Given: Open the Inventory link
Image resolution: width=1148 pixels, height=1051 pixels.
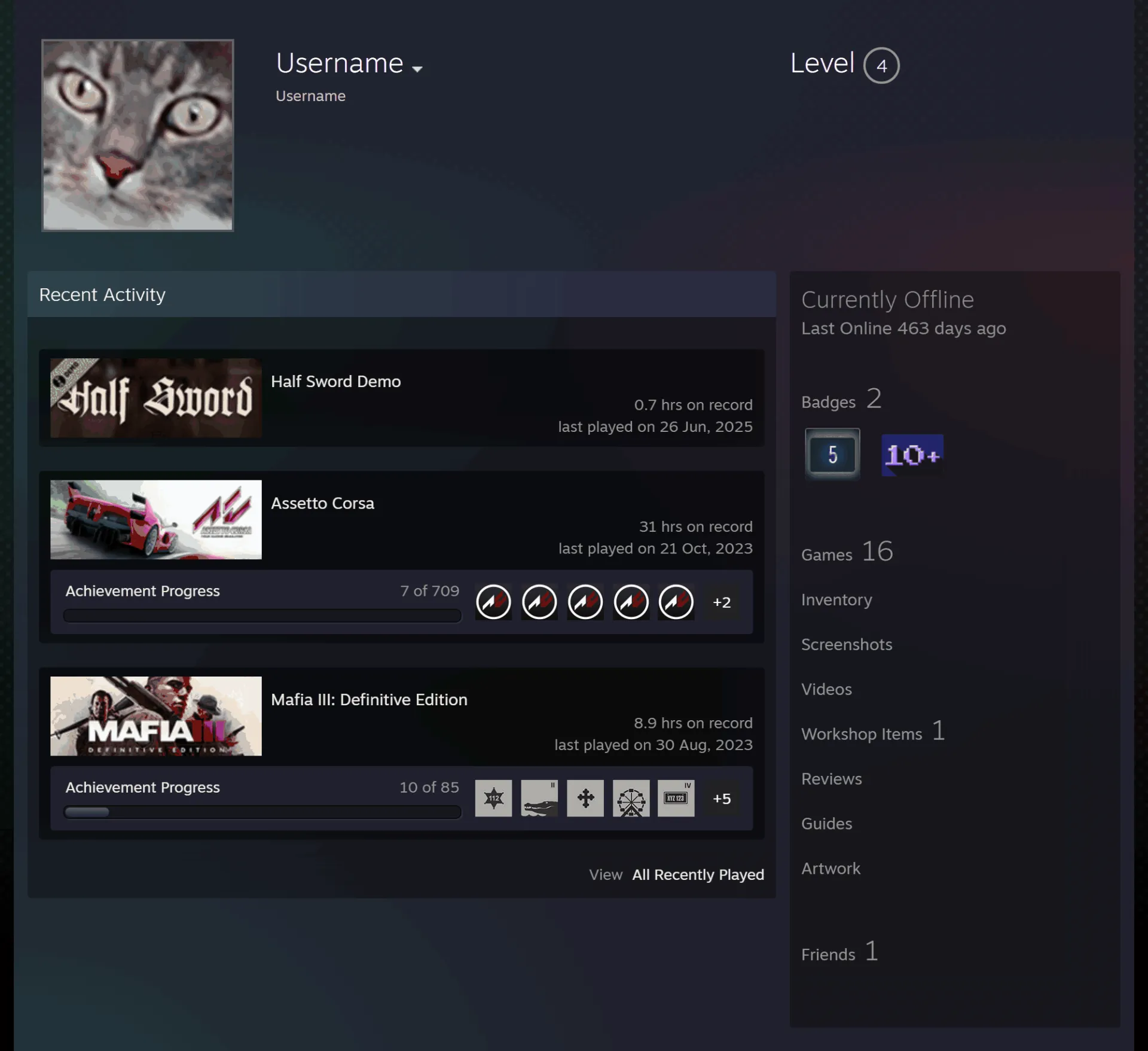Looking at the screenshot, I should pos(836,600).
